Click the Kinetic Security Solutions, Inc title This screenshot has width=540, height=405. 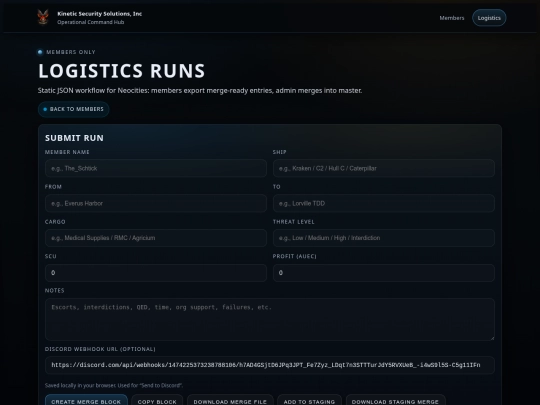(x=100, y=14)
